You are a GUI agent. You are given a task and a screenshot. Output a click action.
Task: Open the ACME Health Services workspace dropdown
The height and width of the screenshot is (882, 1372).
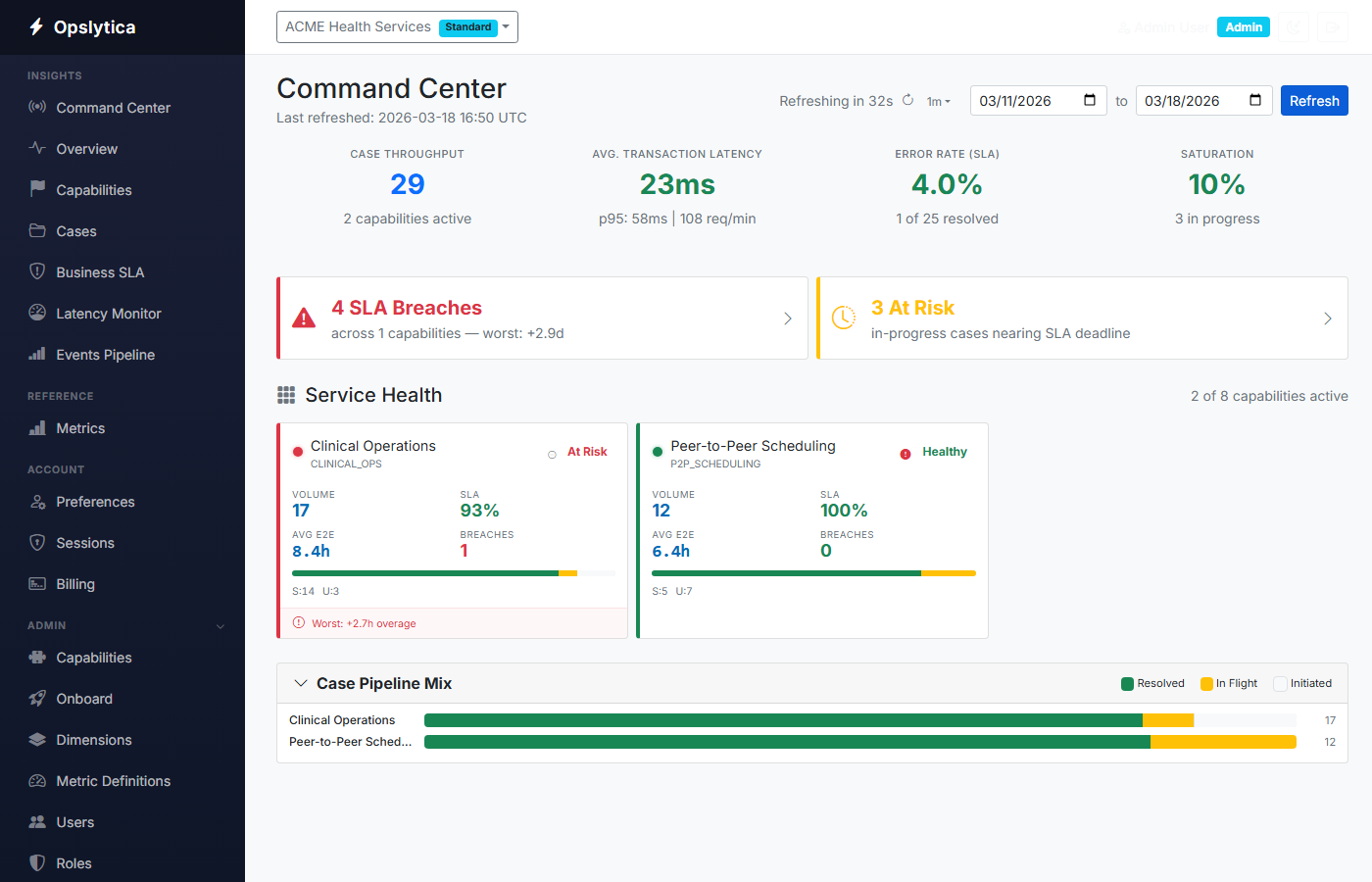tap(397, 26)
